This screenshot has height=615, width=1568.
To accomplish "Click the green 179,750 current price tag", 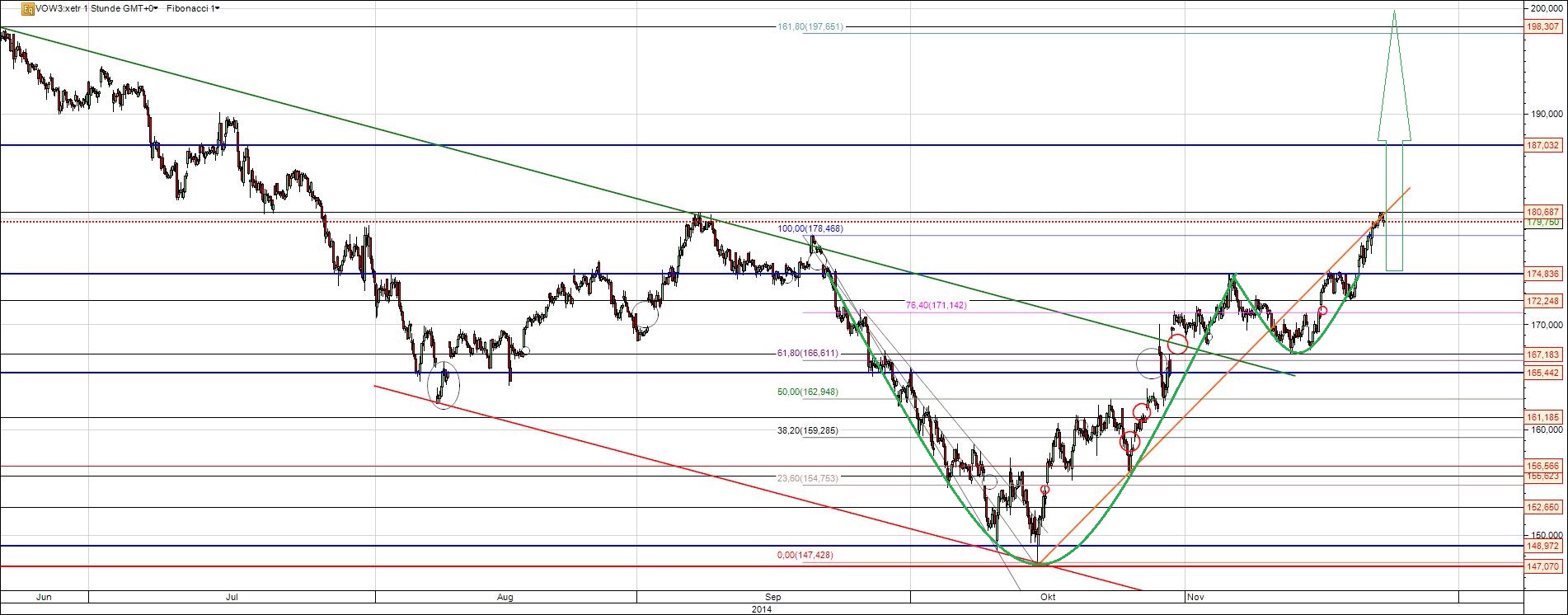I will 1542,223.
